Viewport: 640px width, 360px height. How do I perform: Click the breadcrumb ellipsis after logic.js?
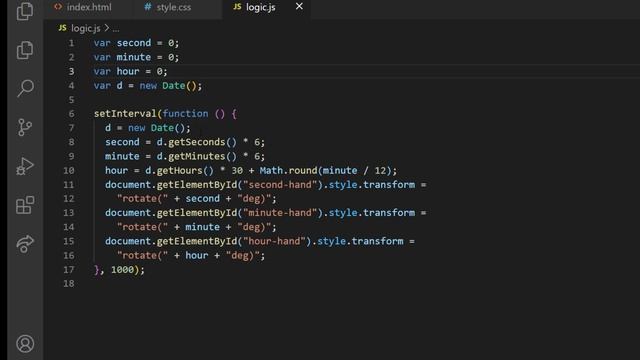(116, 29)
